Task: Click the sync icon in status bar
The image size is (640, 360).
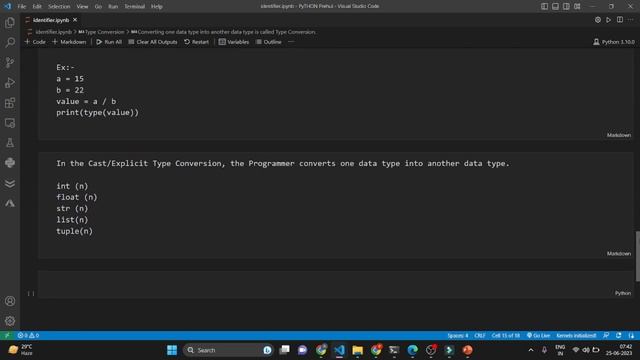Action: (x=619, y=336)
